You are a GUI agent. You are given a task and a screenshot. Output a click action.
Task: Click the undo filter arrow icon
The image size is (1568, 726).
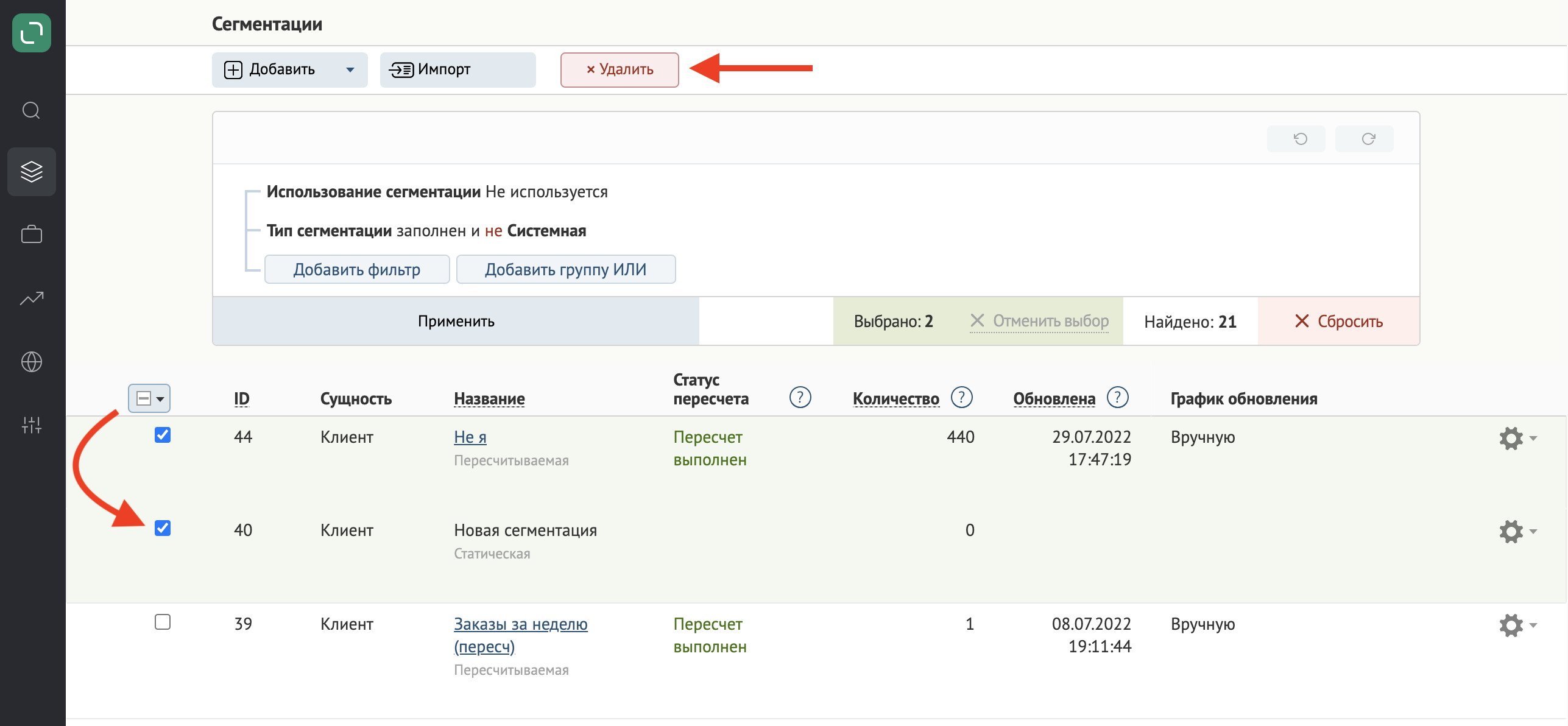pos(1296,139)
